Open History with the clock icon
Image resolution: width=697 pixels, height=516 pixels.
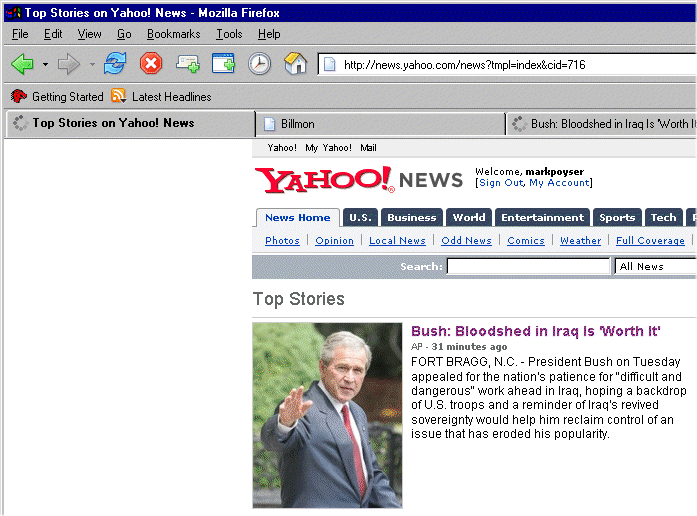[x=259, y=64]
